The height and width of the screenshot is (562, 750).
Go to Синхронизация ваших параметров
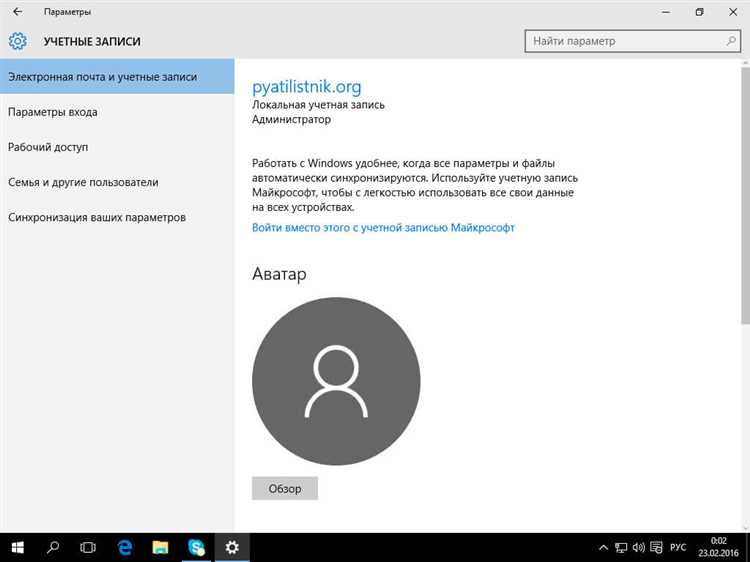(97, 217)
